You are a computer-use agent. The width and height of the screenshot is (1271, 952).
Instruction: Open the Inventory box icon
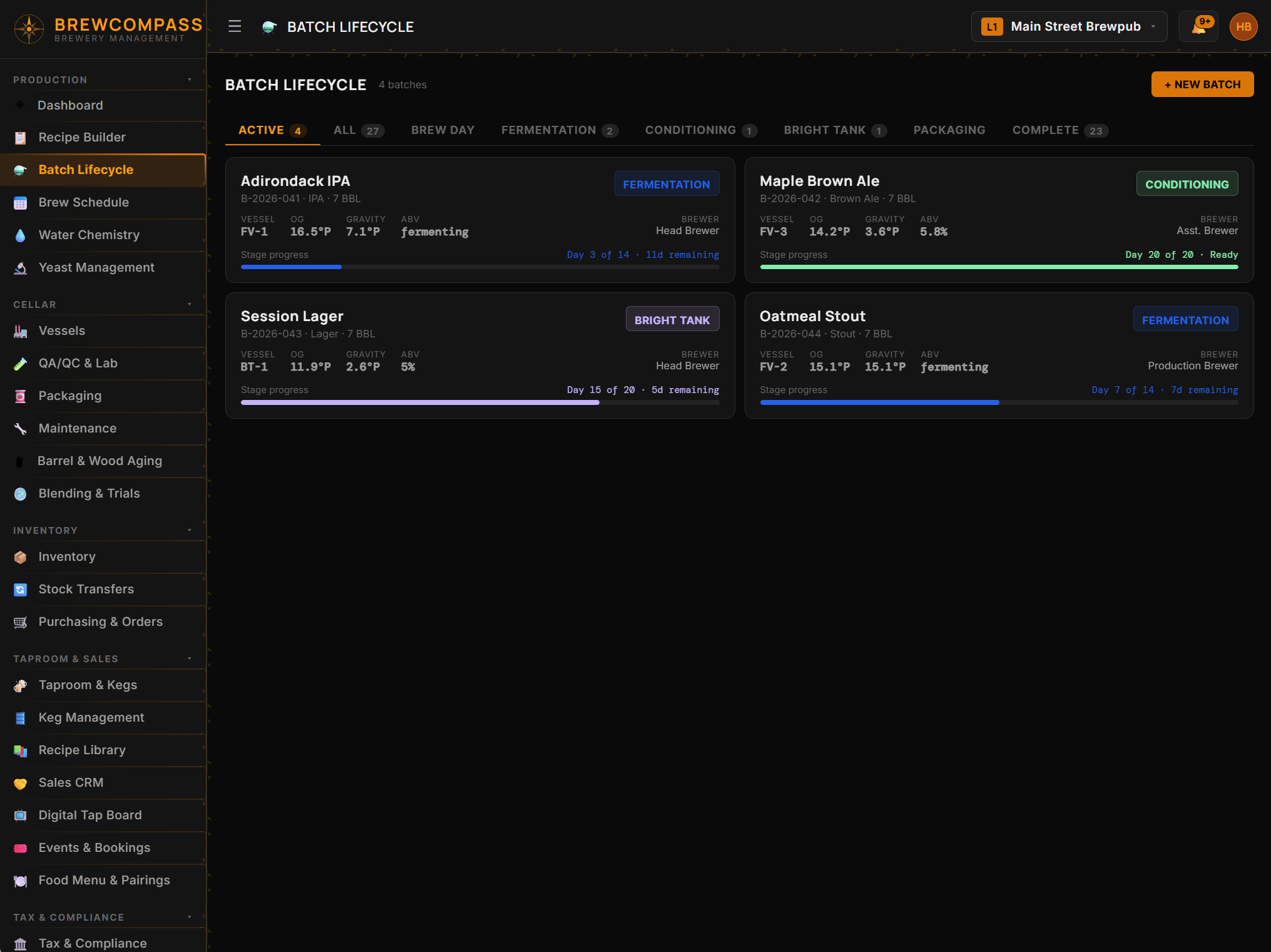coord(20,557)
